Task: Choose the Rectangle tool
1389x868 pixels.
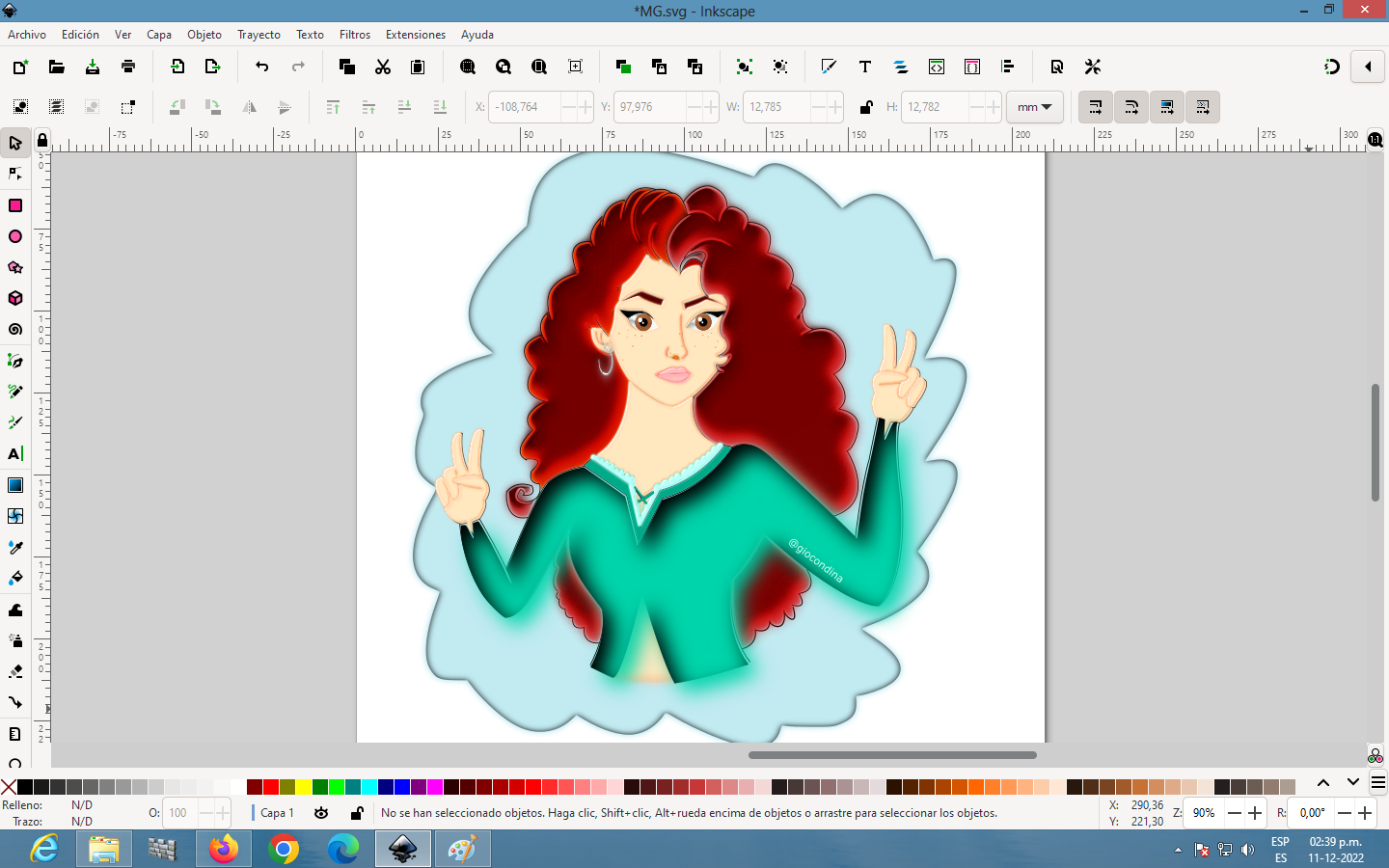Action: [x=15, y=205]
